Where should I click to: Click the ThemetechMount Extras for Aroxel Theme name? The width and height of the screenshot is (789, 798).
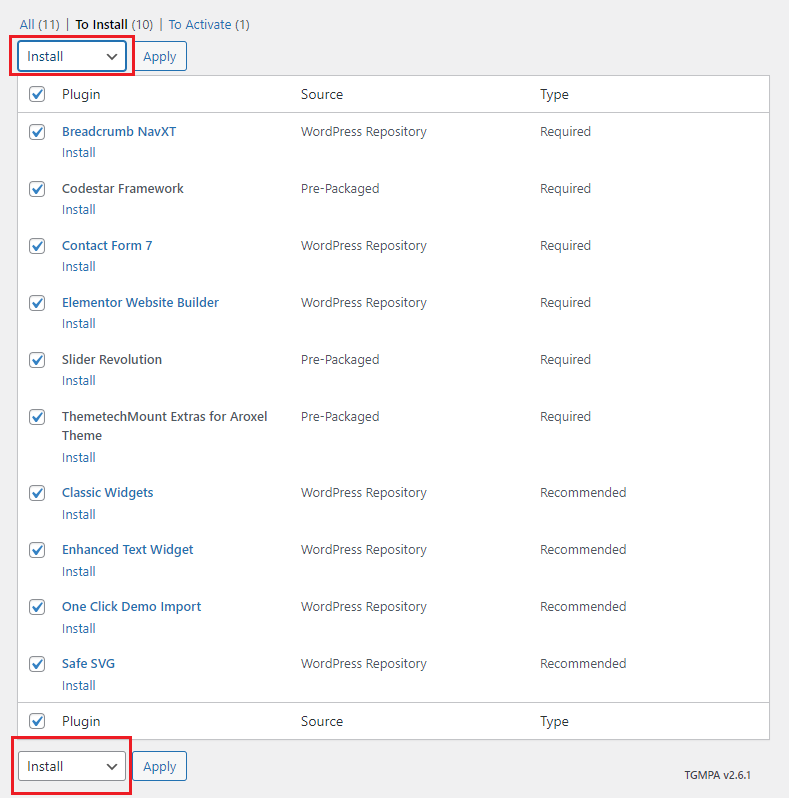[x=164, y=426]
